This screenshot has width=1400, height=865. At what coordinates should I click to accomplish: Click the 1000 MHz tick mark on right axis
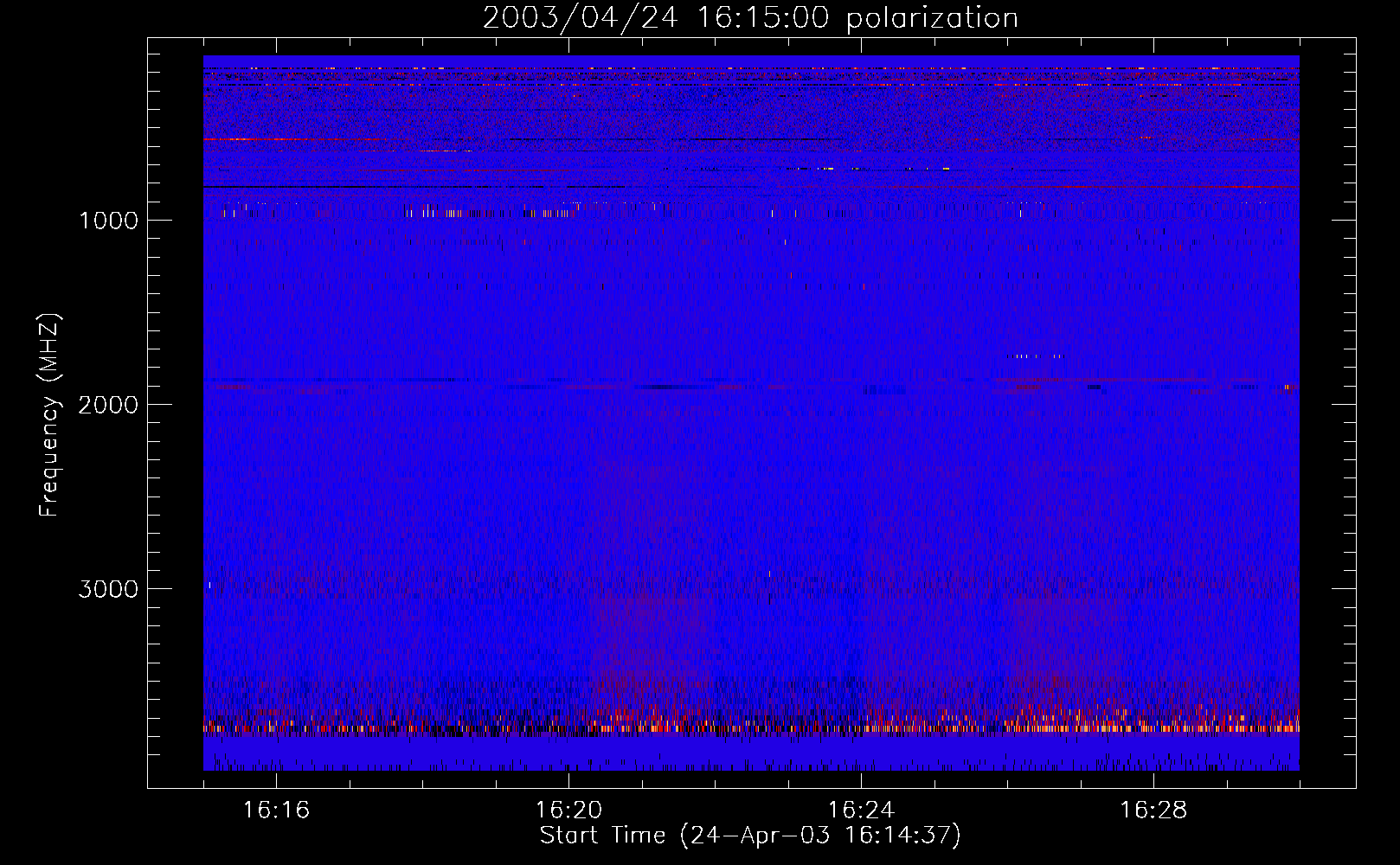1344,220
